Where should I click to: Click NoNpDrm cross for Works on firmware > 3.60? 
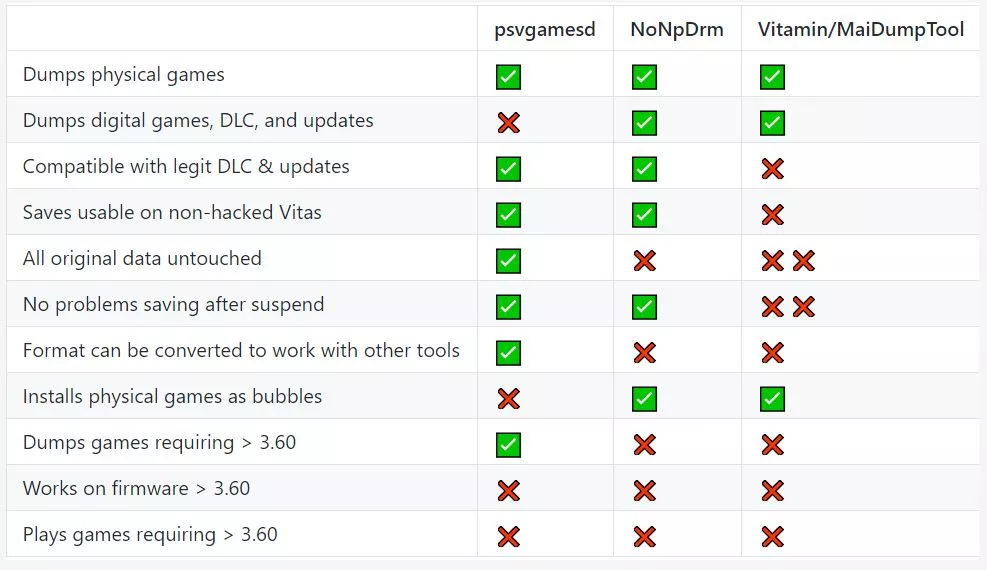644,490
